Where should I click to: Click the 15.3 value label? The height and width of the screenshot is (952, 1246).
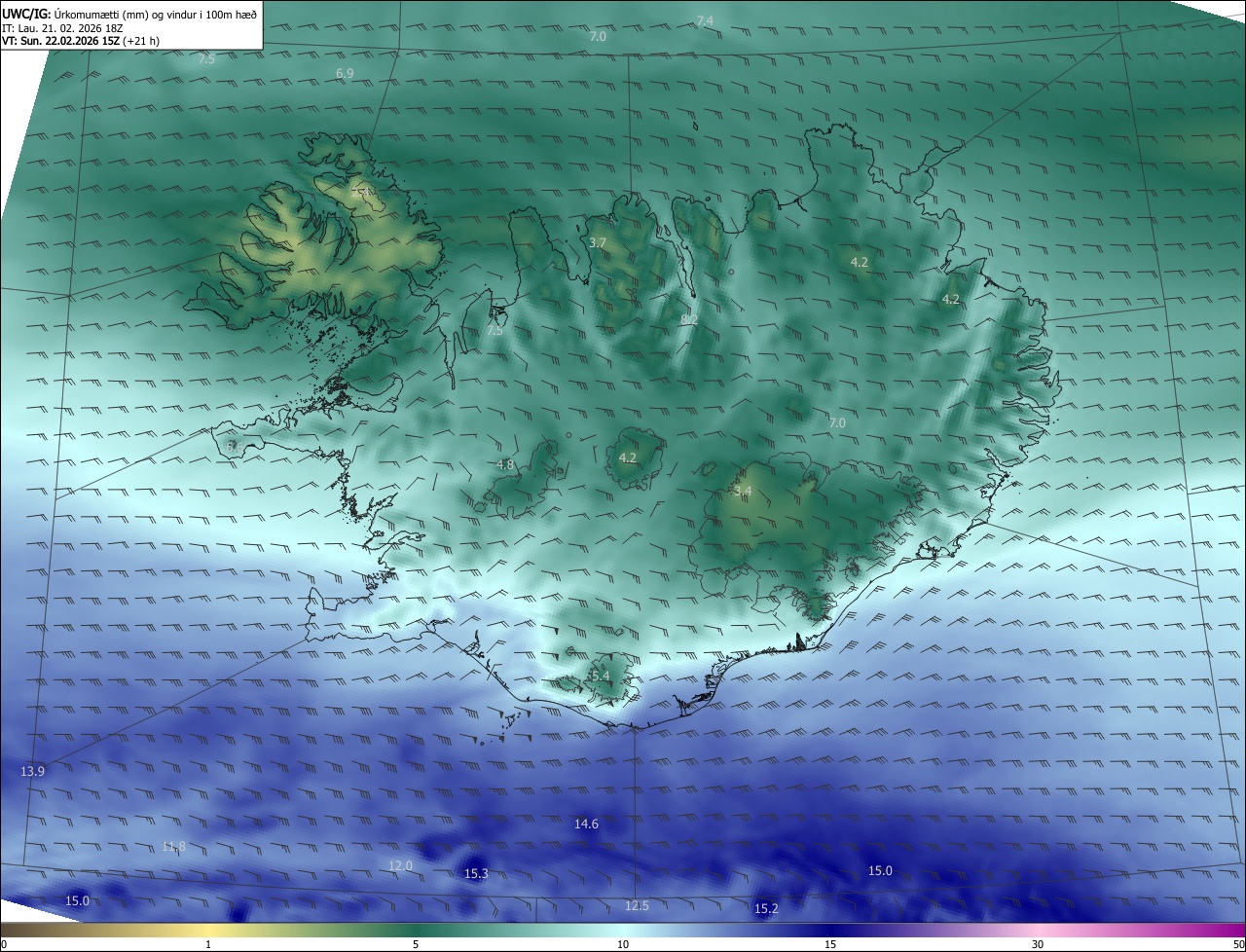click(x=476, y=874)
